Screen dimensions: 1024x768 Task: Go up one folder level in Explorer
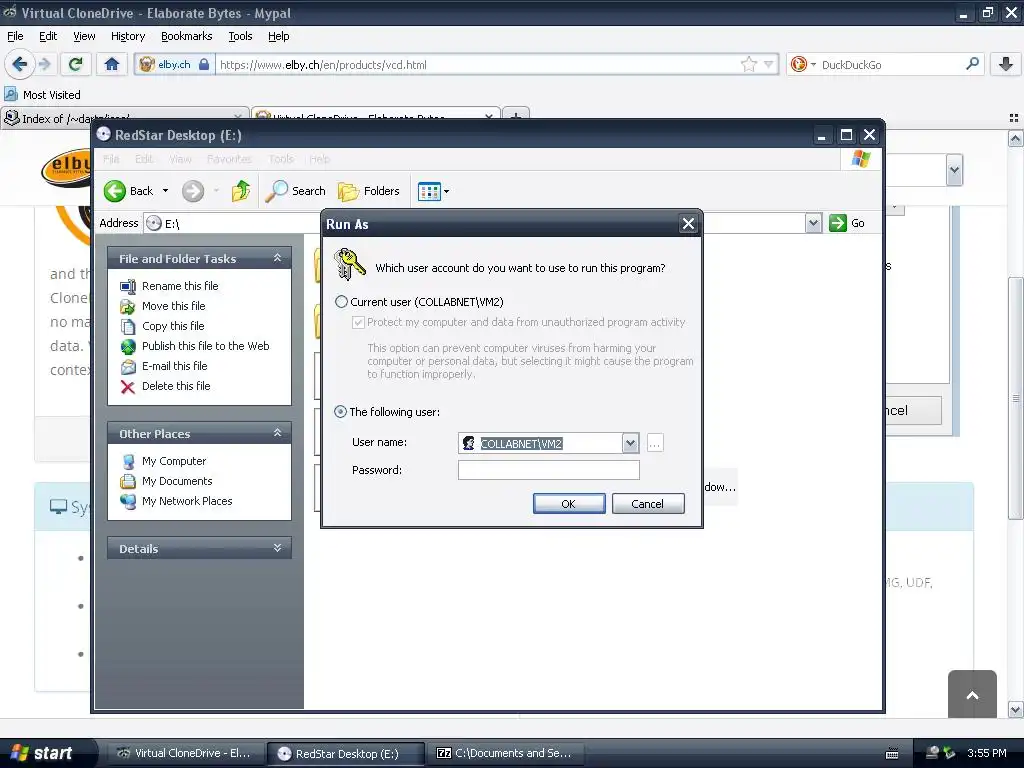click(x=240, y=191)
